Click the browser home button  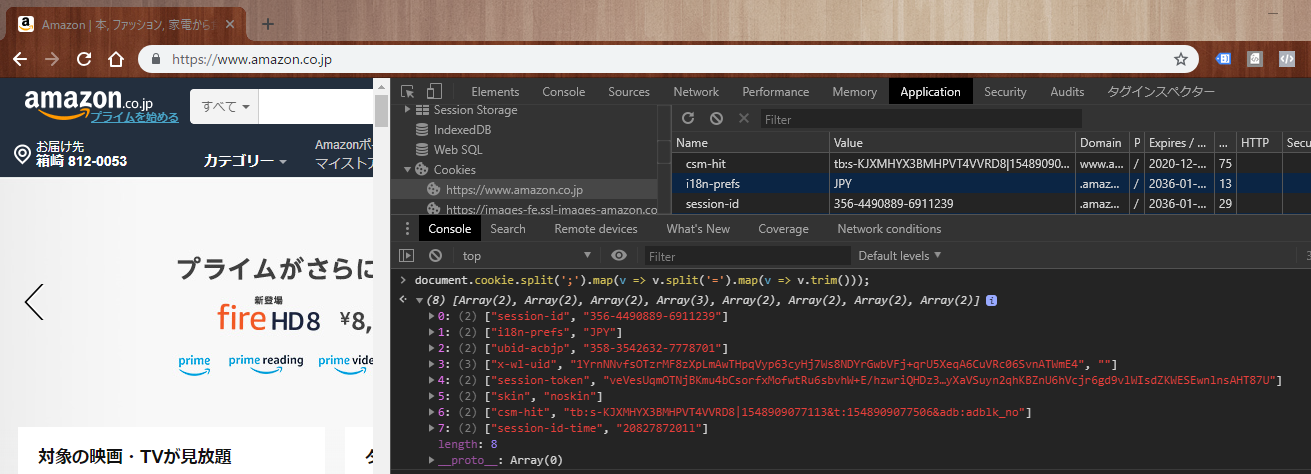[x=115, y=59]
